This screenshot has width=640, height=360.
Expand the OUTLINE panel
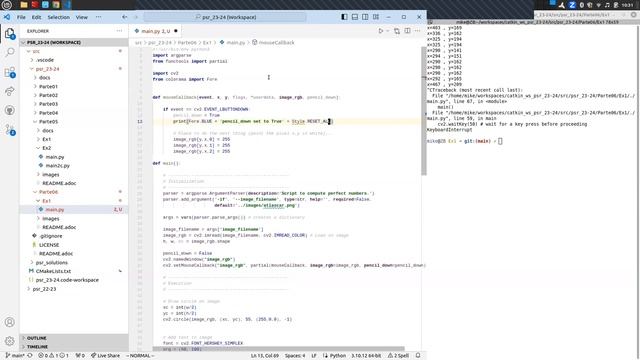tap(73, 338)
